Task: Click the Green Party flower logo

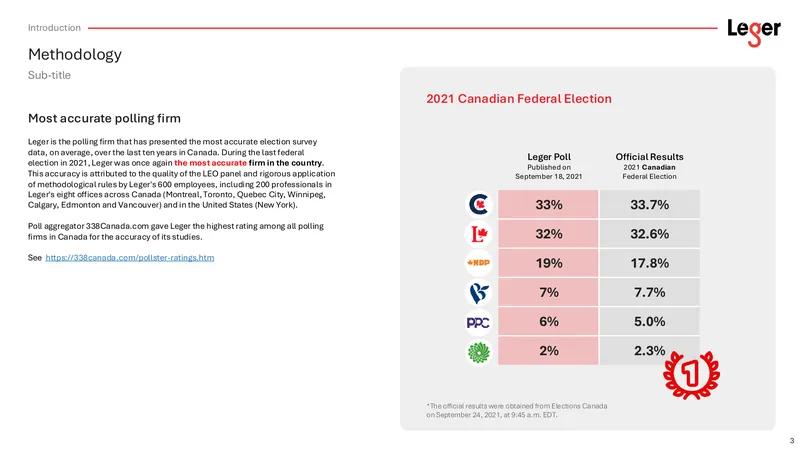Action: pos(479,352)
